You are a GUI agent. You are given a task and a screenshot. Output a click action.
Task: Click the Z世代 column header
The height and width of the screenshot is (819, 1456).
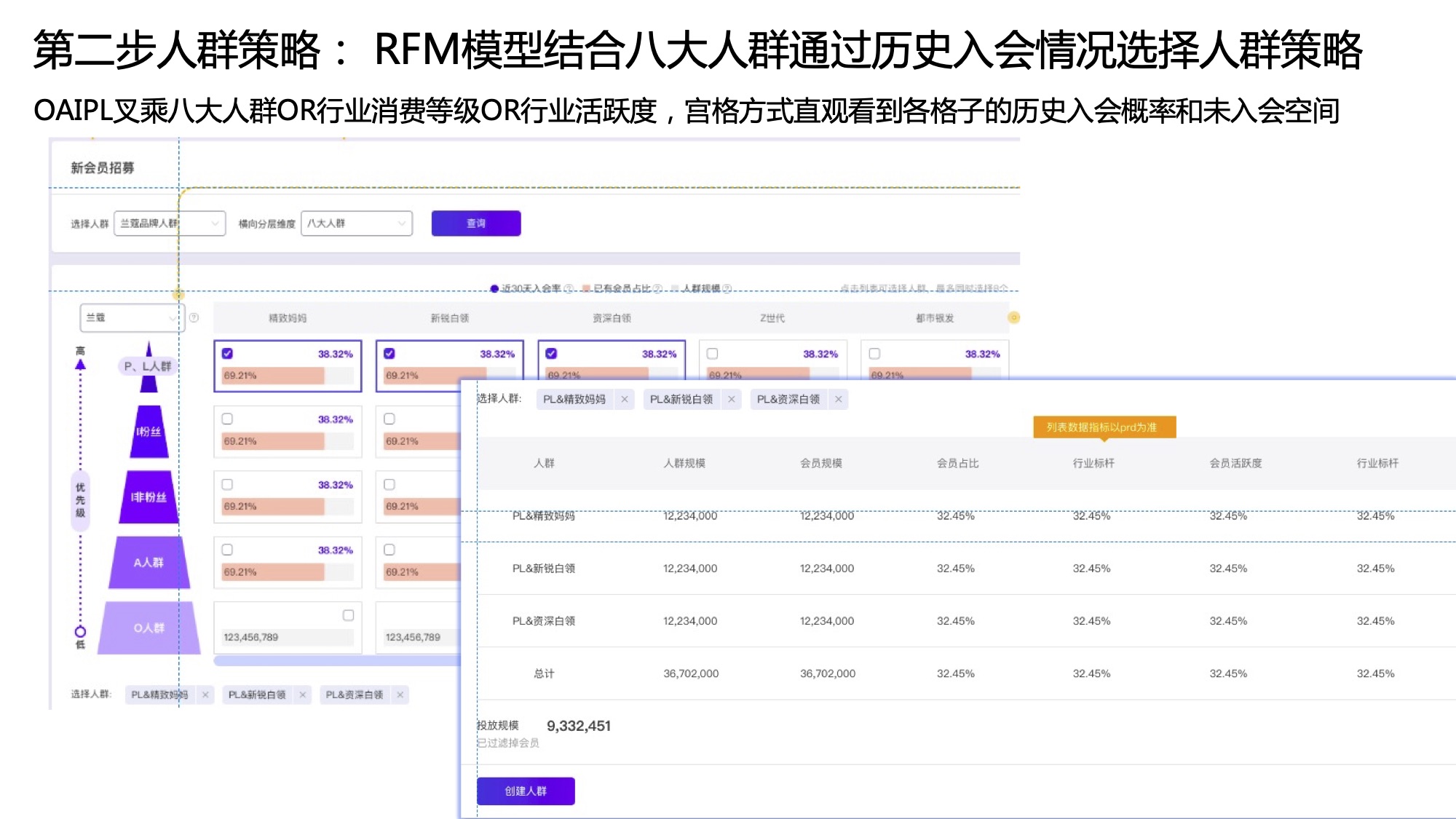coord(772,318)
